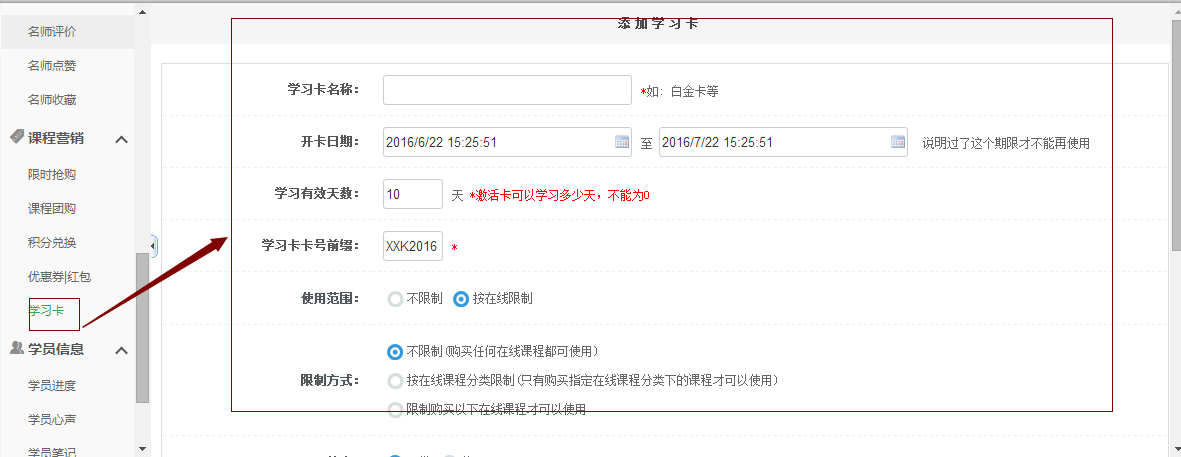The height and width of the screenshot is (457, 1181).
Task: Go to 优惠券|红包 page
Action: click(x=59, y=276)
